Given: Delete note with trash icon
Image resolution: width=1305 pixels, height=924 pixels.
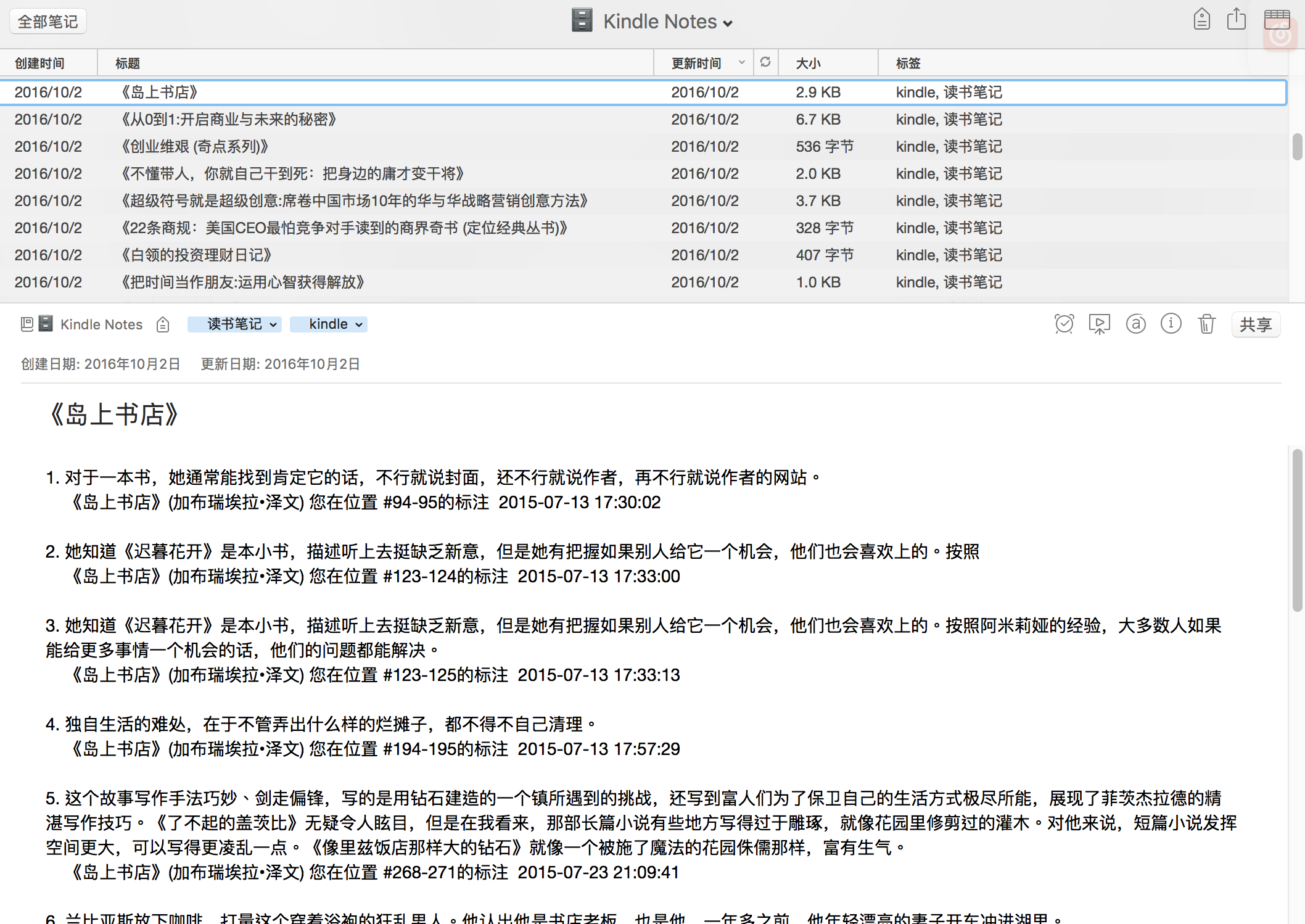Looking at the screenshot, I should [x=1206, y=324].
